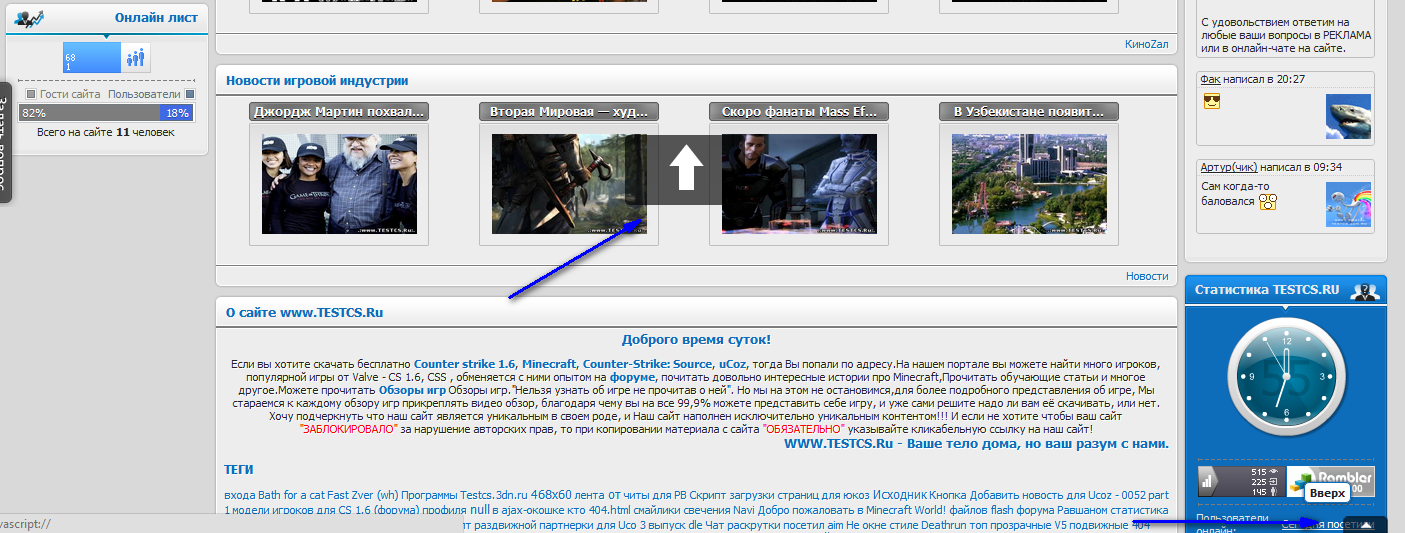Screen dimensions: 1405x533
Task: Click the dark counter badge showing 515, 225, 145
Action: pyautogui.click(x=1241, y=482)
